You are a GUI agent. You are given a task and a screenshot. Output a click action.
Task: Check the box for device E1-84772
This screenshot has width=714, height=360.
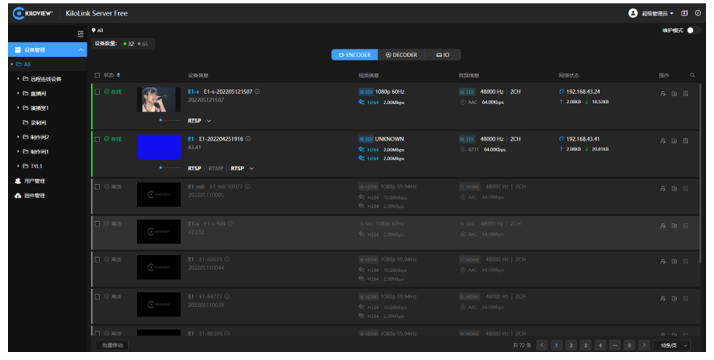tap(97, 296)
